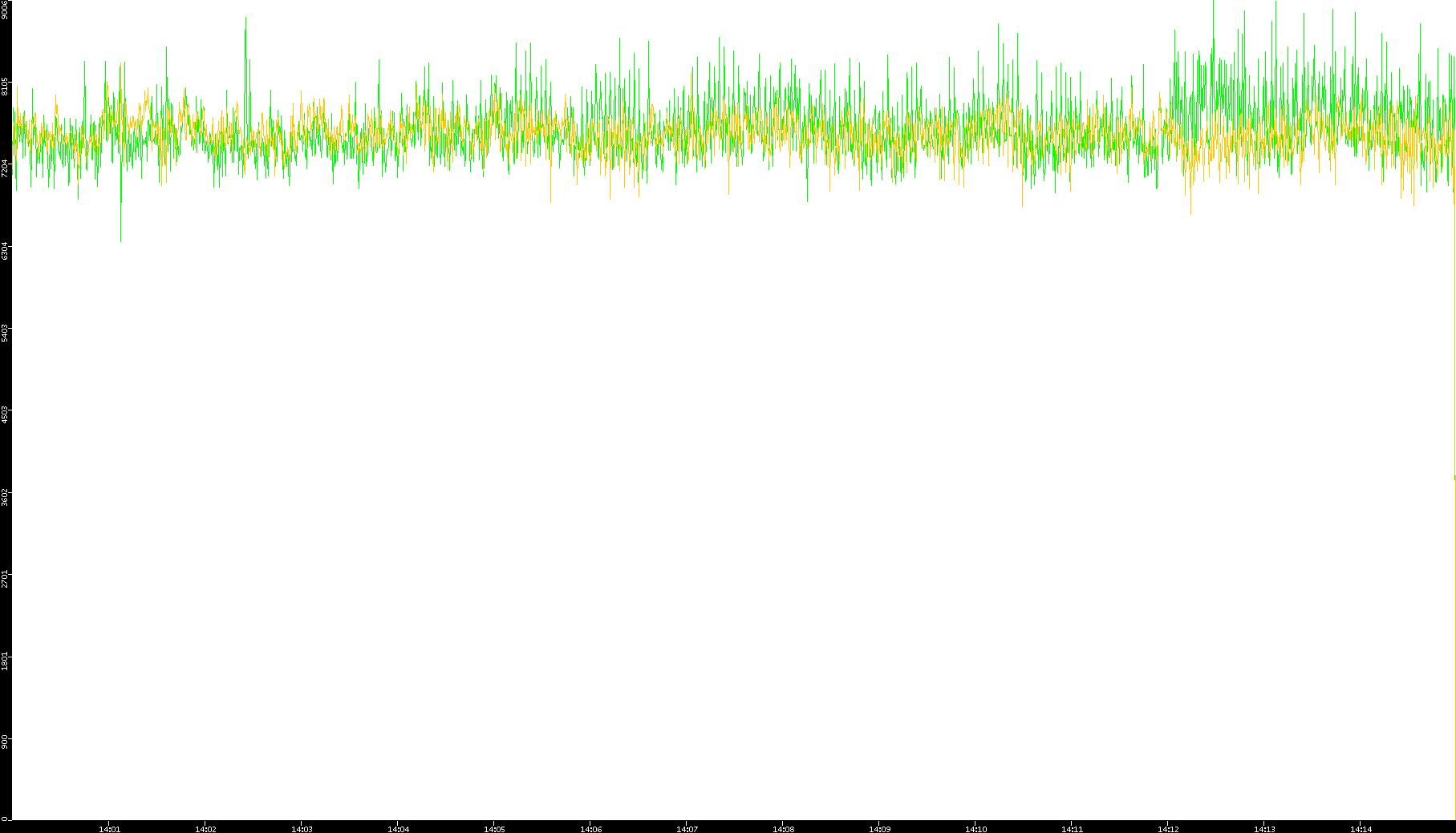1456x833 pixels.
Task: Click the orange vertical drop line at right edge
Action: (x=1454, y=641)
